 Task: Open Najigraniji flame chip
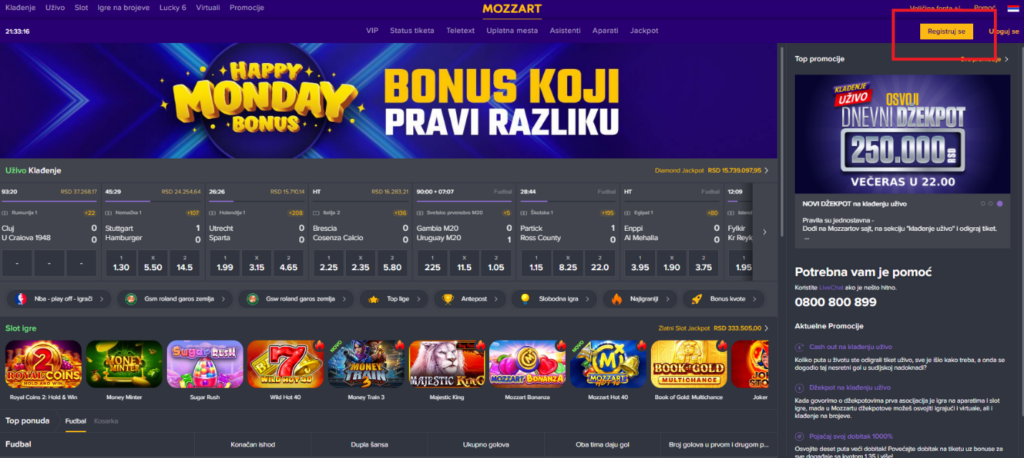639,299
